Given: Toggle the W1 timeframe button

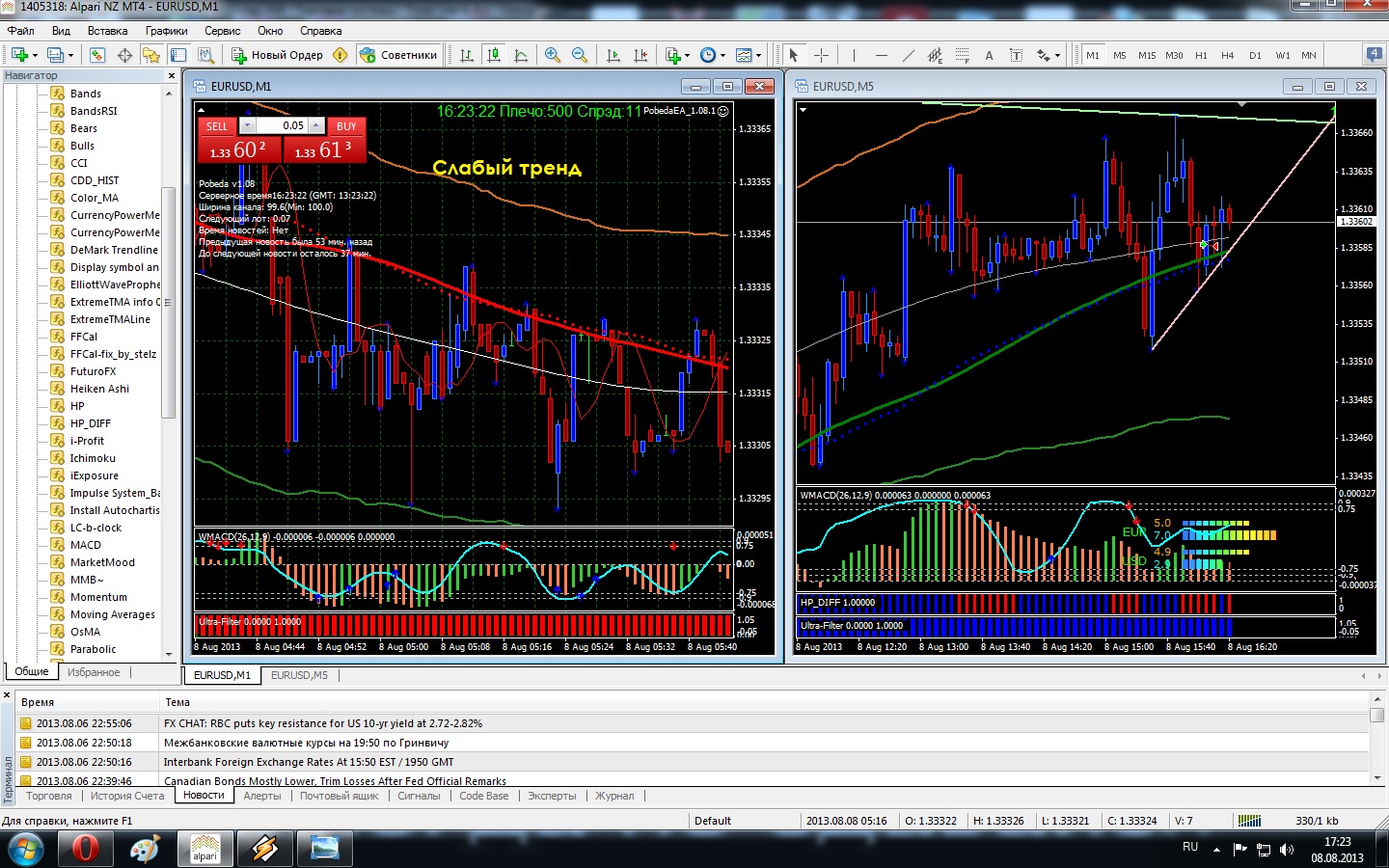Looking at the screenshot, I should coord(1282,55).
